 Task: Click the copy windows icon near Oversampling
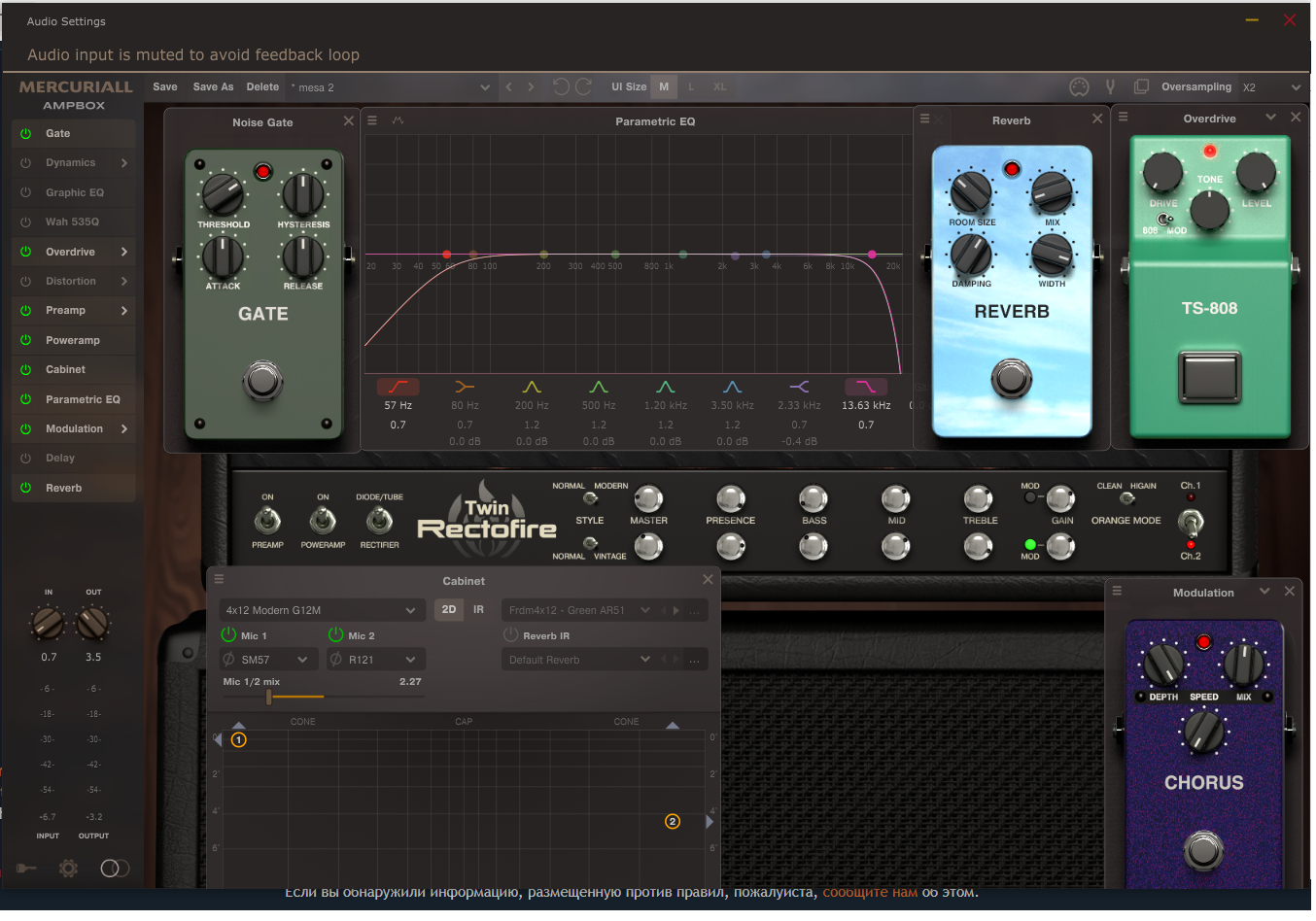click(1141, 87)
